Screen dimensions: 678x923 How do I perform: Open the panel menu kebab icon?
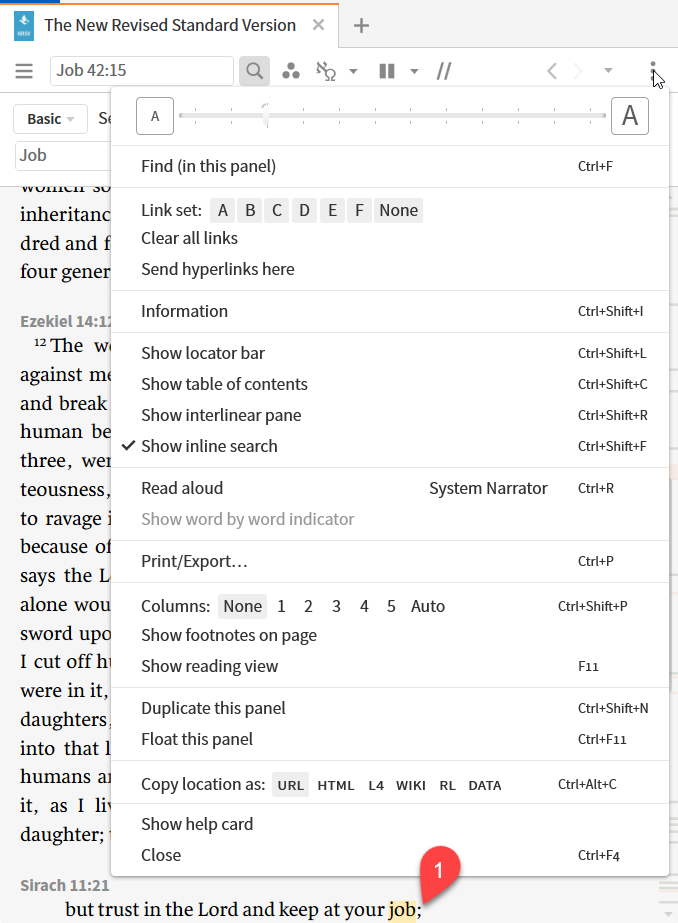[x=653, y=71]
